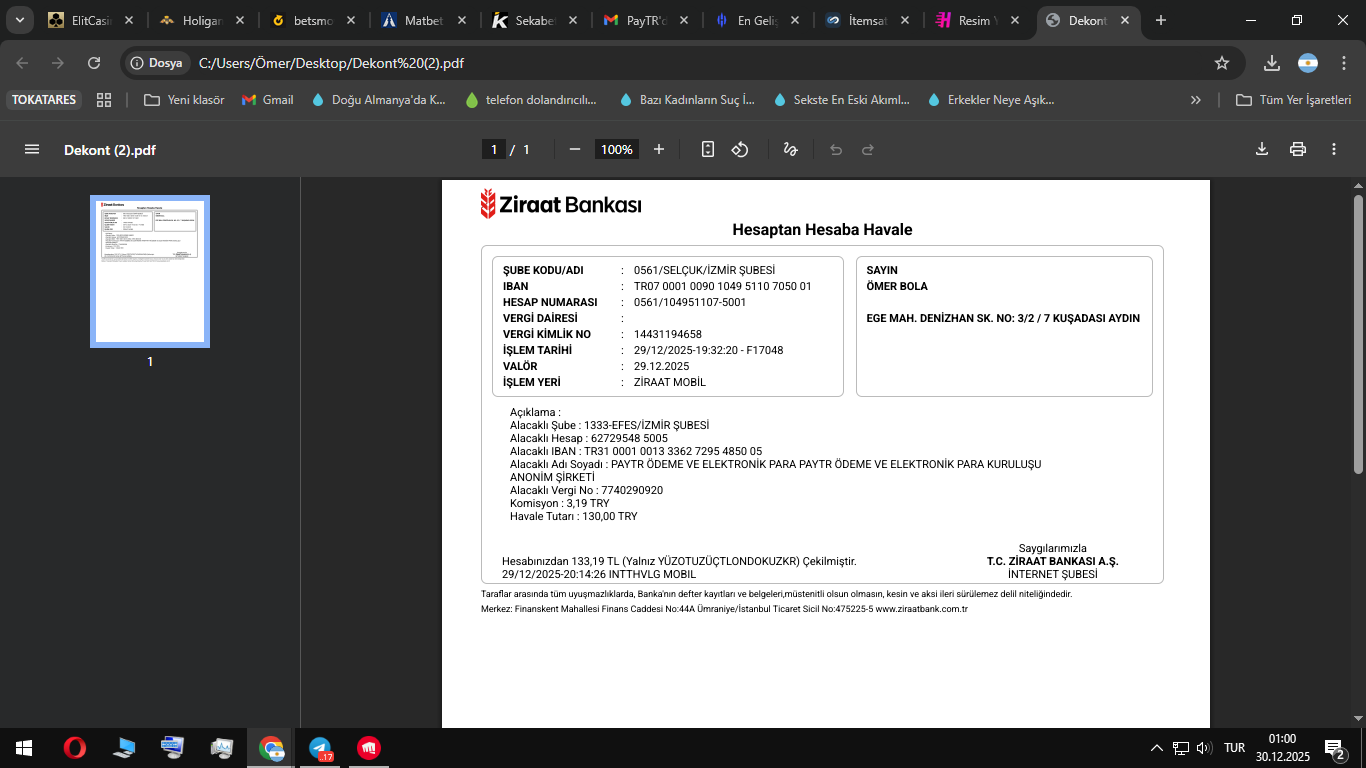Open Telegram from the taskbar
Screen dimensions: 1366x768
tap(320, 748)
